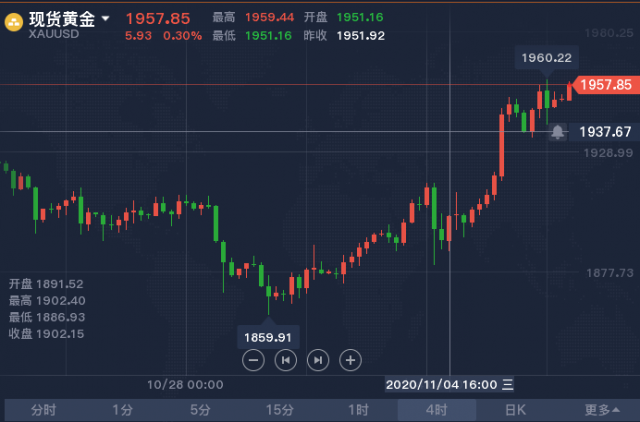The width and height of the screenshot is (640, 422).
Task: Select the 5分 timeframe tab
Action: (200, 410)
